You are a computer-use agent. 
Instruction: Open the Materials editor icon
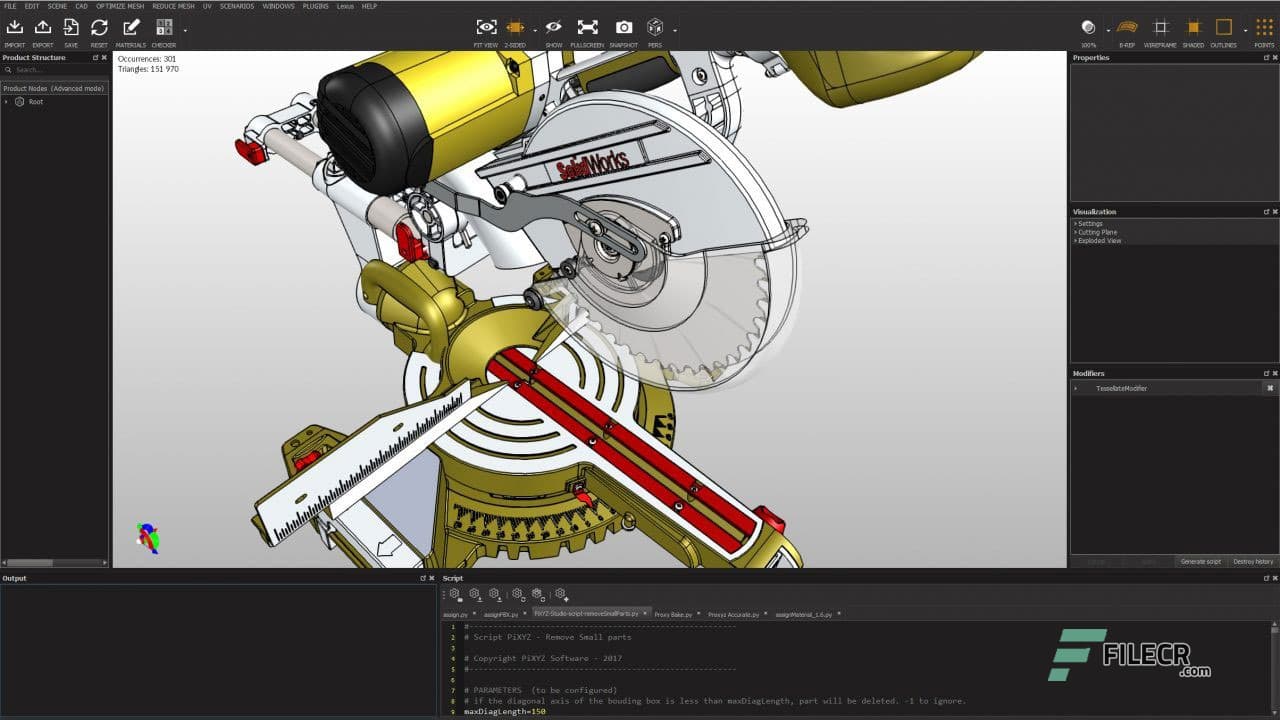pos(131,29)
